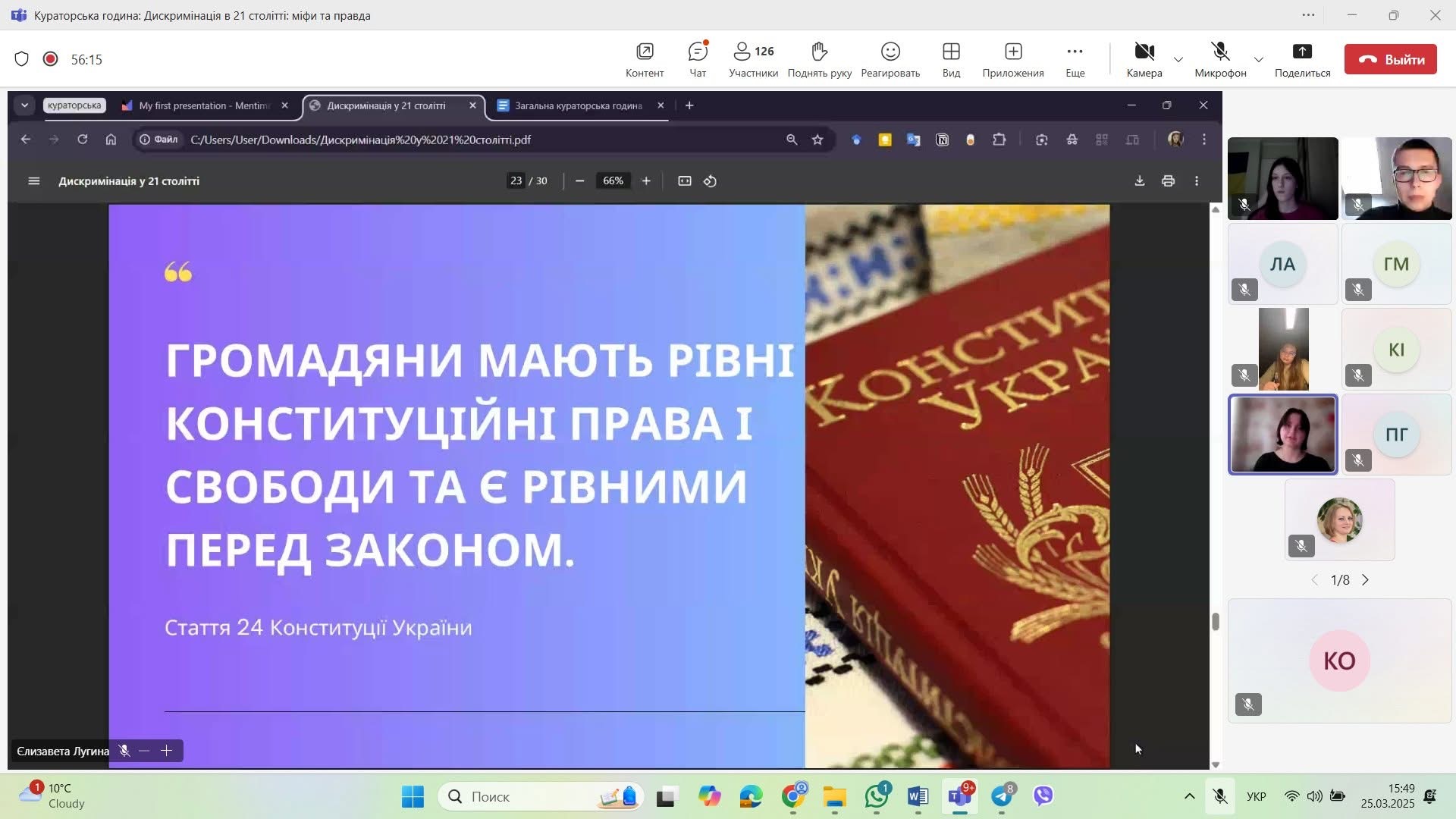
Task: Open the Реагировать reactions menu
Action: pos(890,59)
